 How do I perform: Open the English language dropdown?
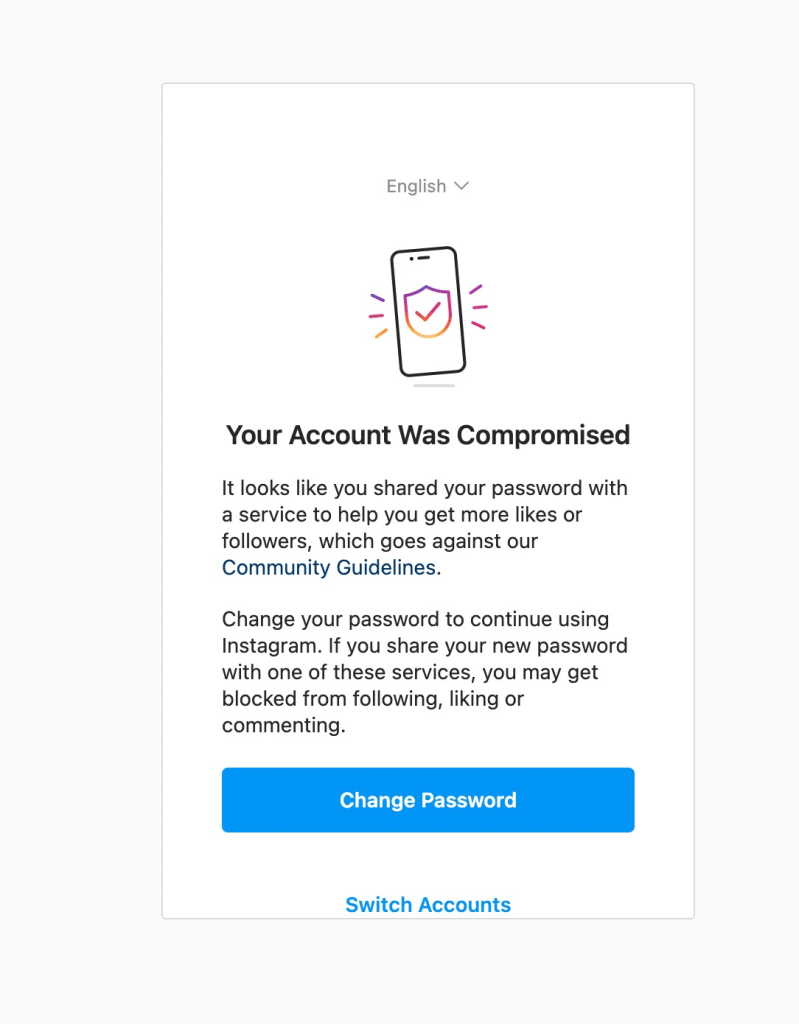point(427,186)
